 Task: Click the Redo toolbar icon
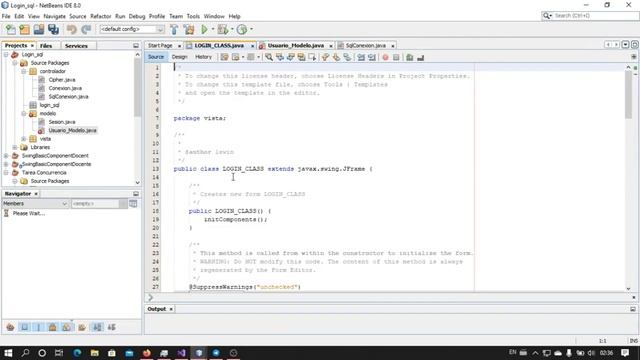point(86,29)
